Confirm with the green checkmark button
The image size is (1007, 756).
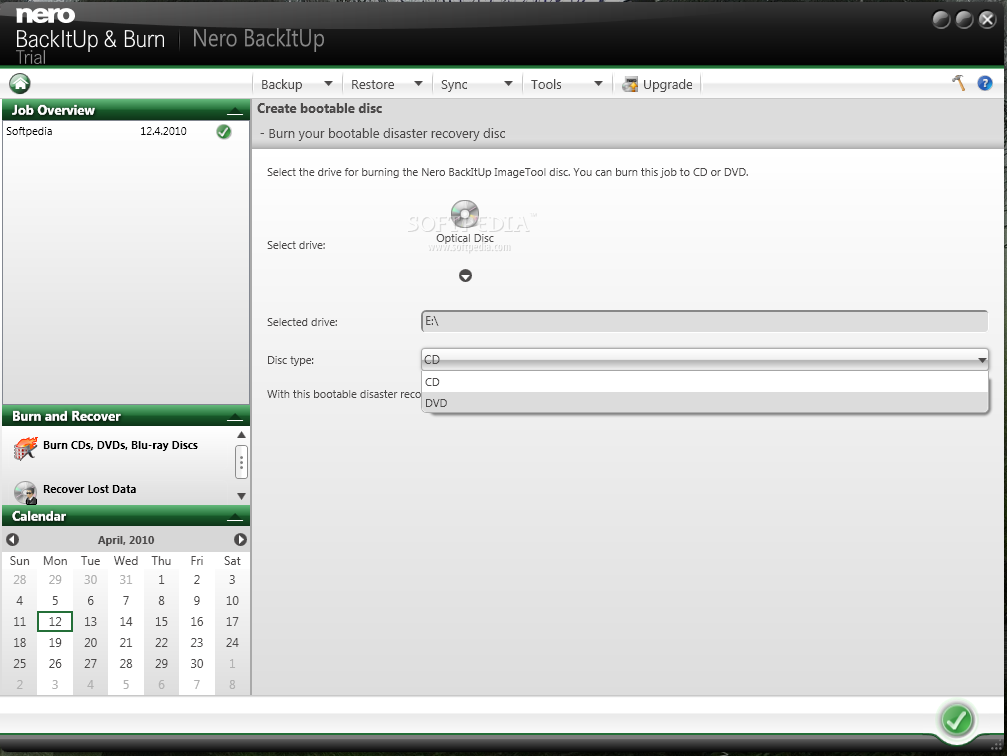click(x=956, y=720)
